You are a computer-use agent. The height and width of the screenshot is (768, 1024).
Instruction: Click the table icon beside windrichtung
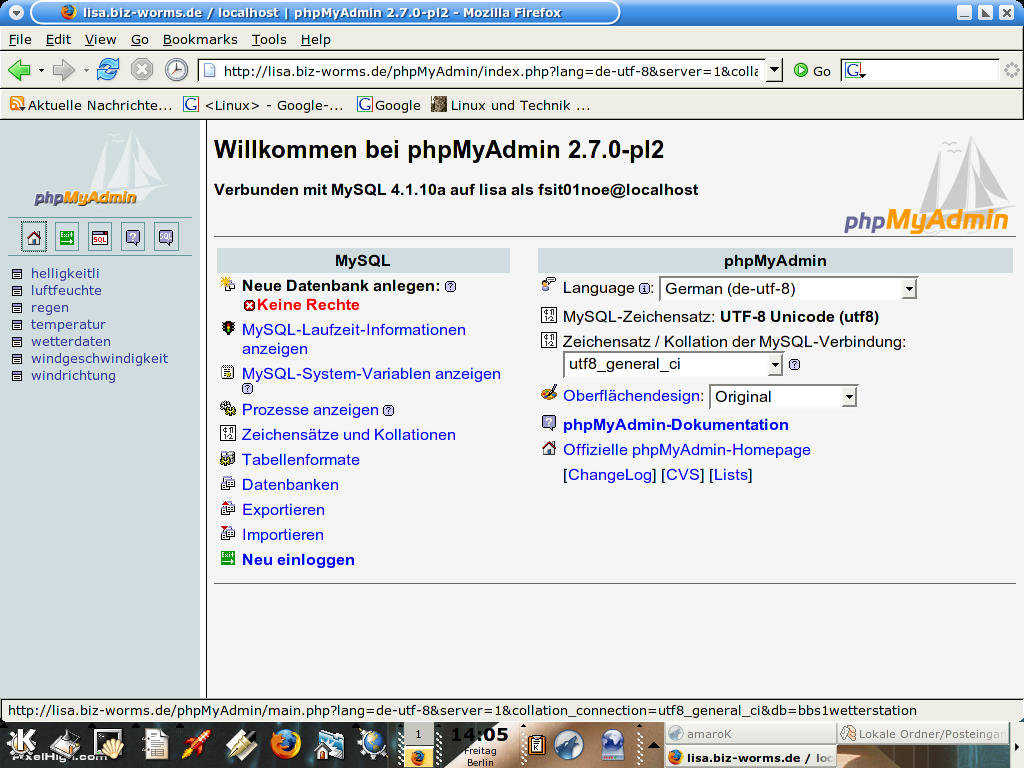pyautogui.click(x=17, y=376)
